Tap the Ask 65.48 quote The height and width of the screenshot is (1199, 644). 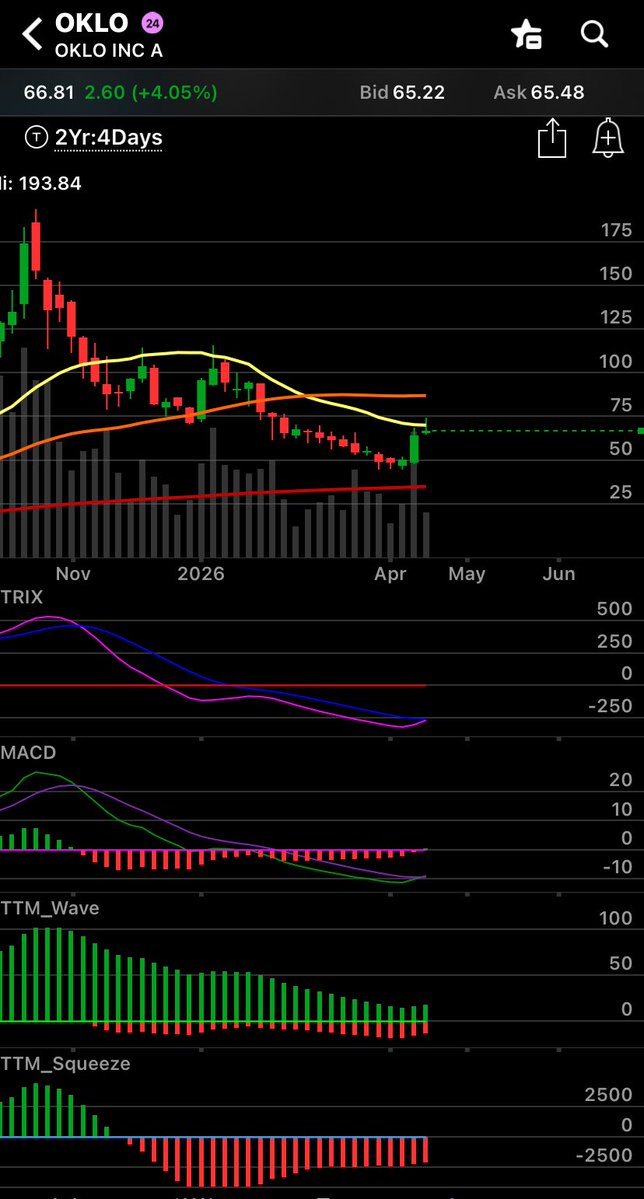tap(538, 93)
